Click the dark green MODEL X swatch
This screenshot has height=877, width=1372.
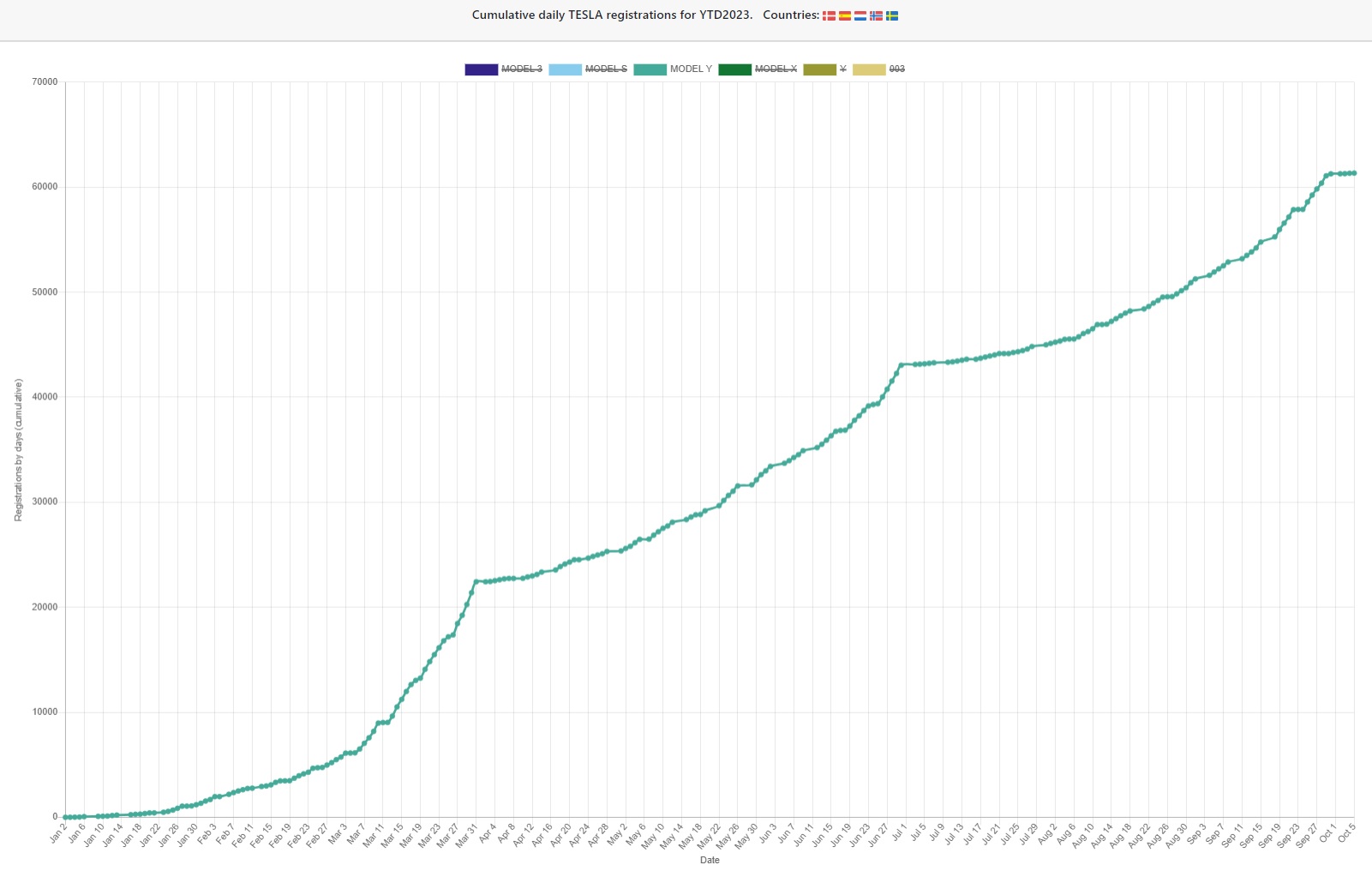(x=734, y=69)
